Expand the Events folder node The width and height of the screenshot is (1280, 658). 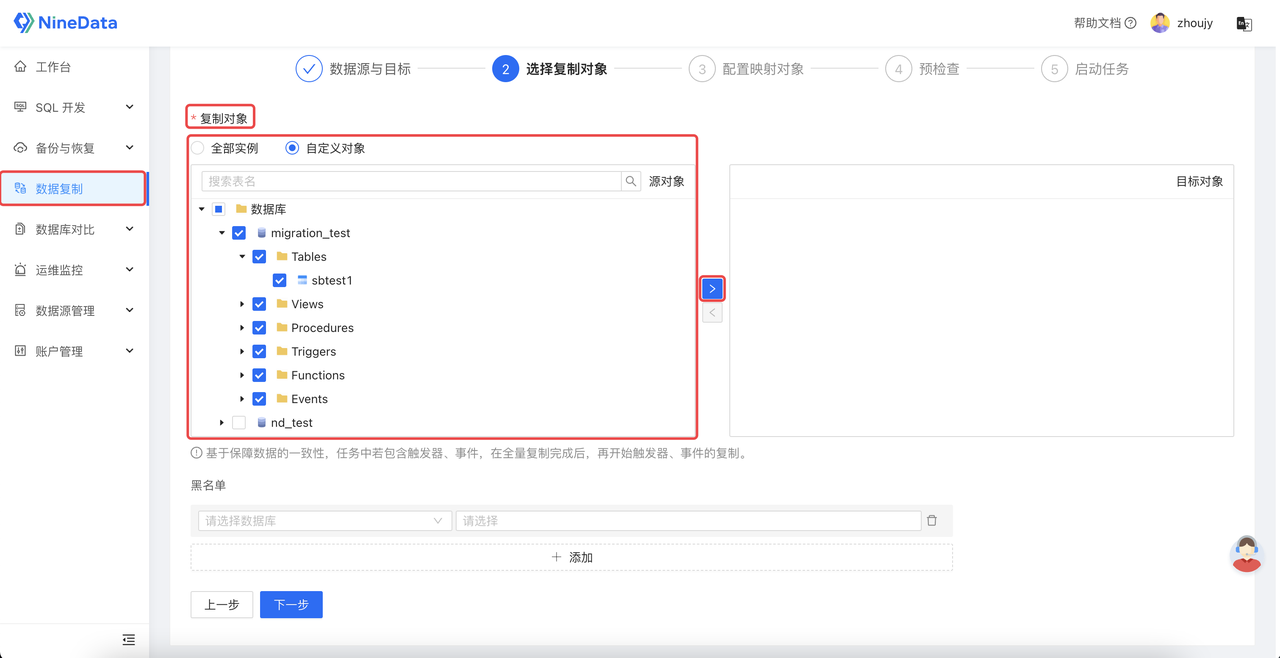242,399
